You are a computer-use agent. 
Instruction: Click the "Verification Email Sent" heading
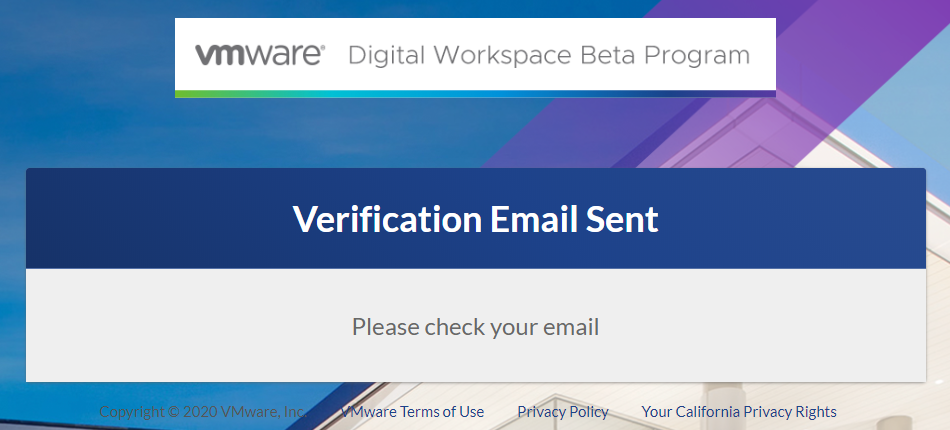click(476, 219)
